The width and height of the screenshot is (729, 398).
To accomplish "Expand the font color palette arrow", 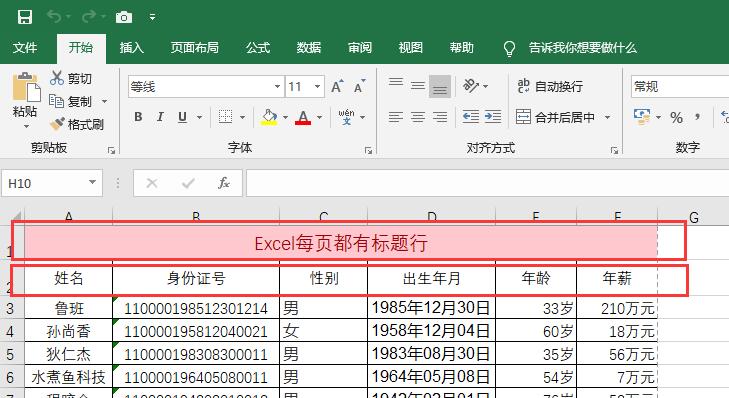I will click(x=319, y=117).
